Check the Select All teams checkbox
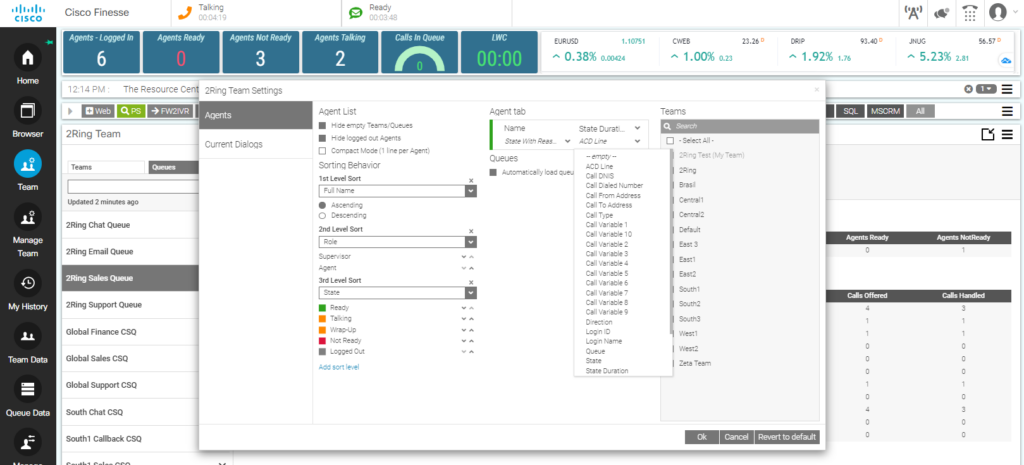Image resolution: width=1024 pixels, height=465 pixels. click(x=670, y=141)
